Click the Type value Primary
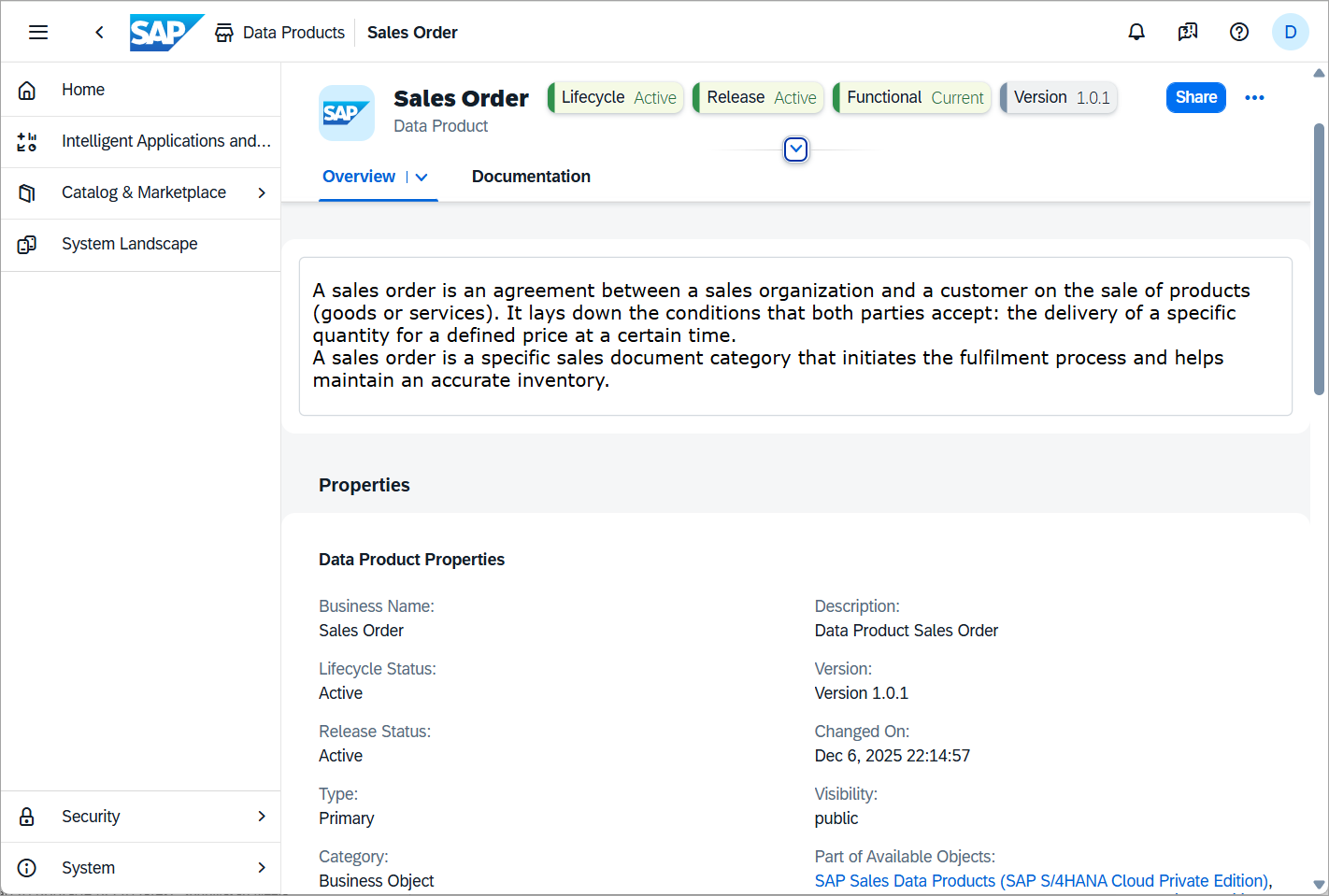This screenshot has width=1329, height=896. (346, 818)
